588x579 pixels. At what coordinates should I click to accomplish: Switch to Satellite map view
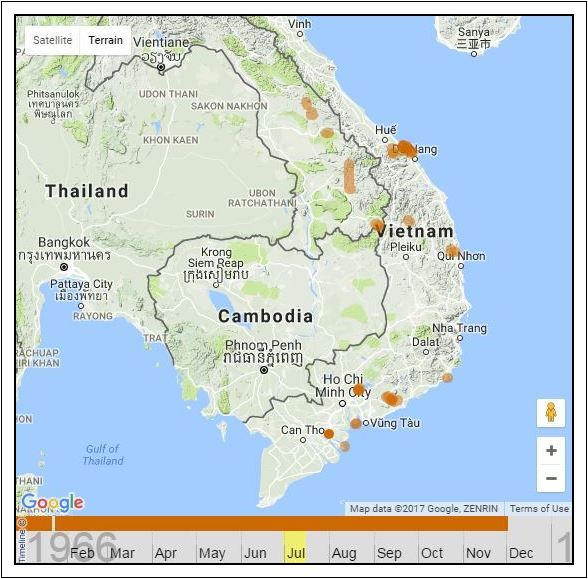[x=52, y=40]
